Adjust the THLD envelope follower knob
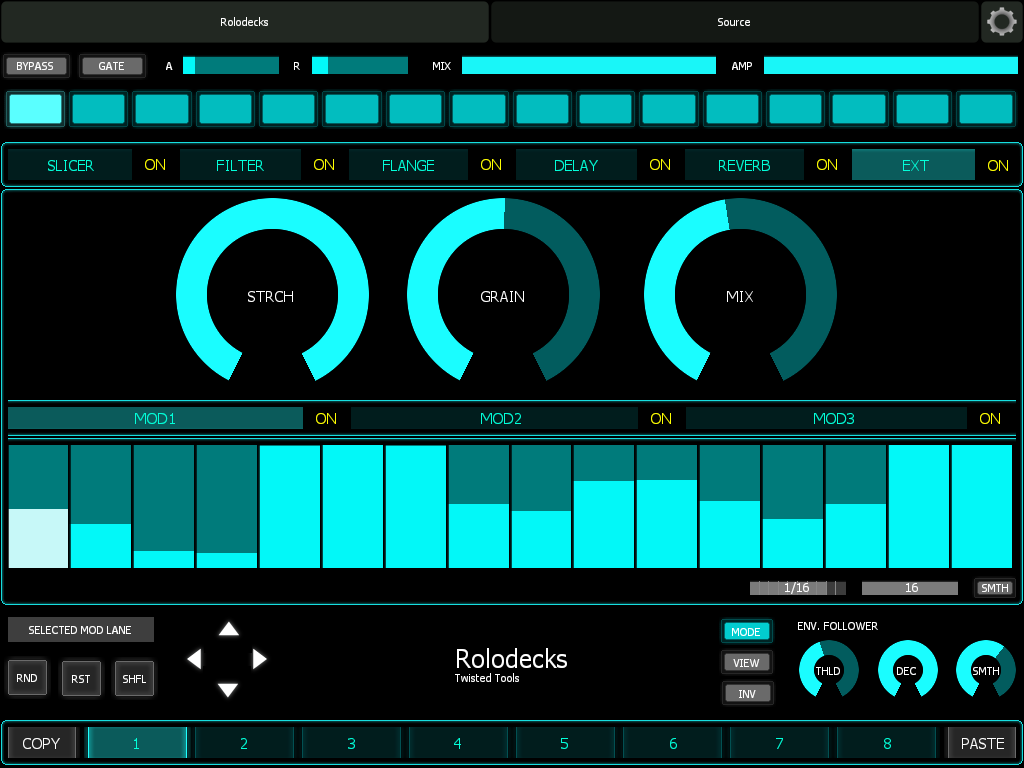This screenshot has height=768, width=1024. [828, 669]
